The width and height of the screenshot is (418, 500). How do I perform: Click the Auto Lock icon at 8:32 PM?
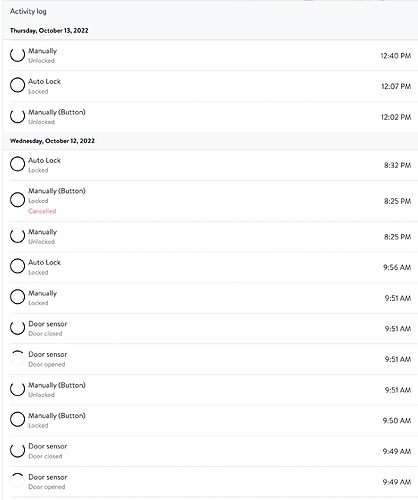(x=17, y=164)
